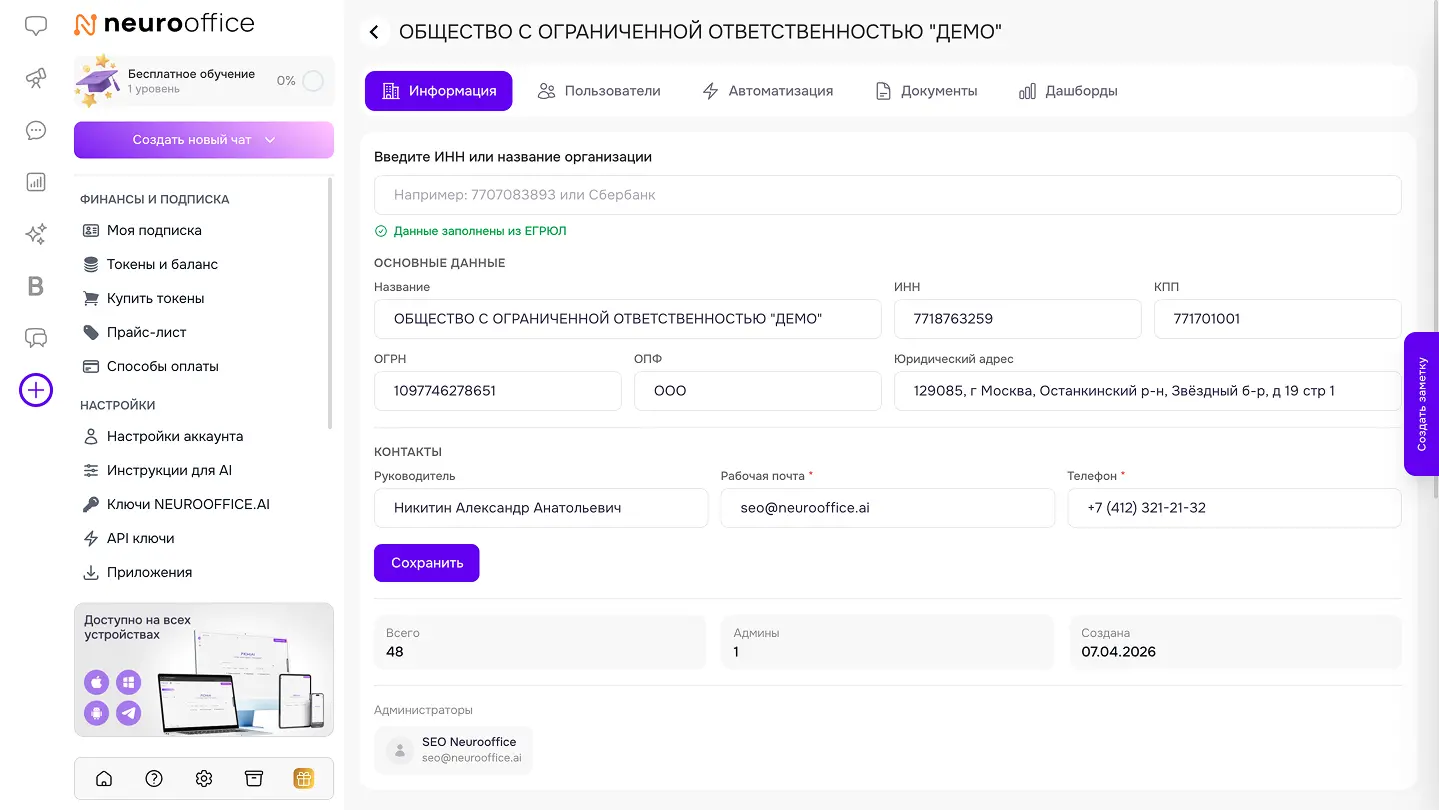Open the bar chart icon in left rail
The image size is (1439, 810).
coord(36,182)
